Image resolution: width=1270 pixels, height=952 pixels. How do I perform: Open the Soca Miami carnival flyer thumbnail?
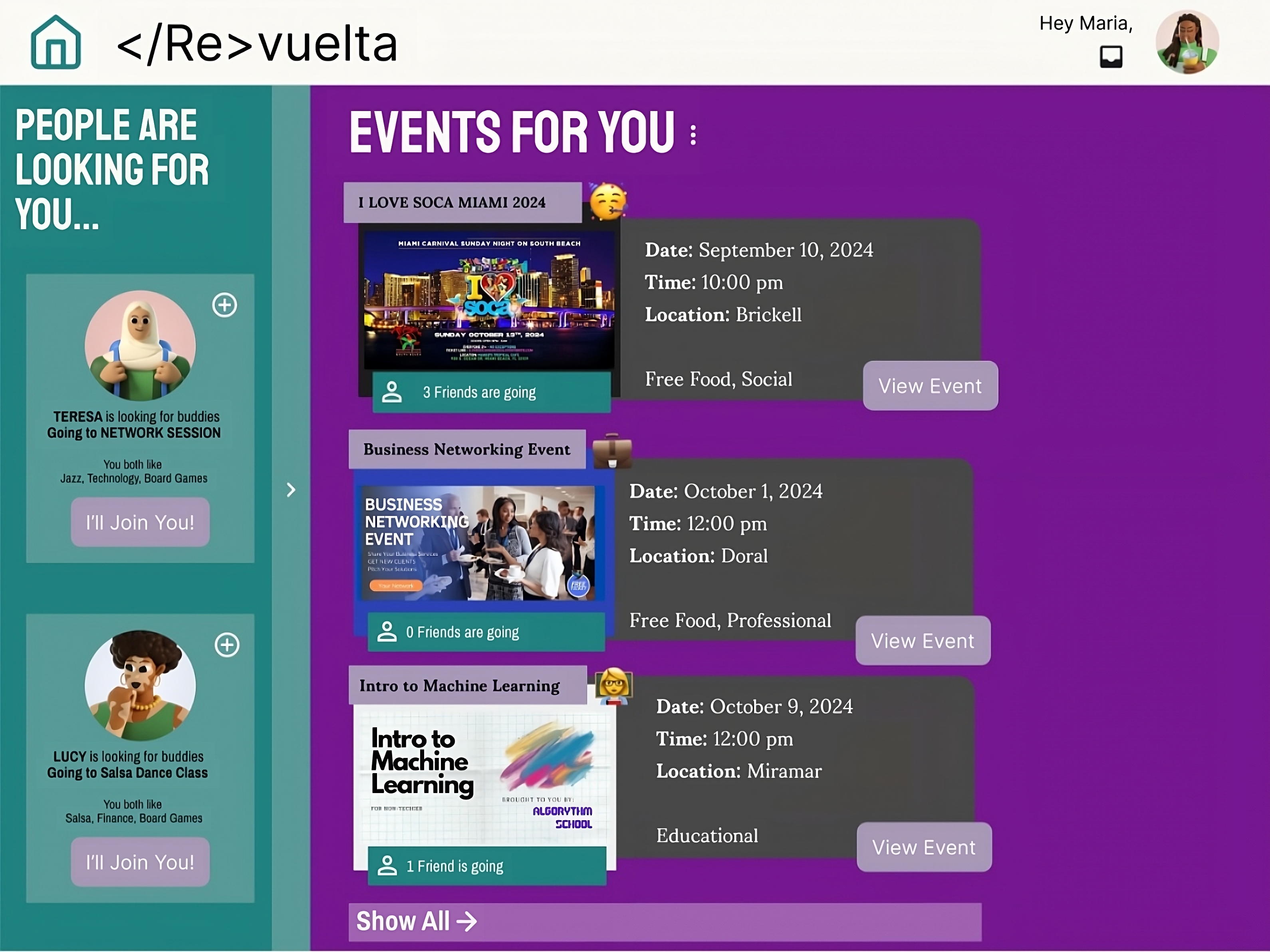pos(488,300)
